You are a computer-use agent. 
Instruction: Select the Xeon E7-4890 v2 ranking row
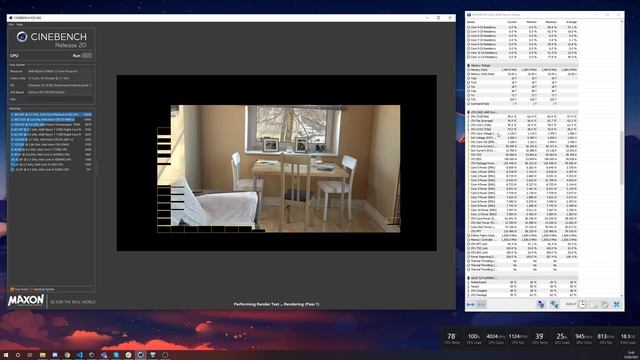[51, 120]
